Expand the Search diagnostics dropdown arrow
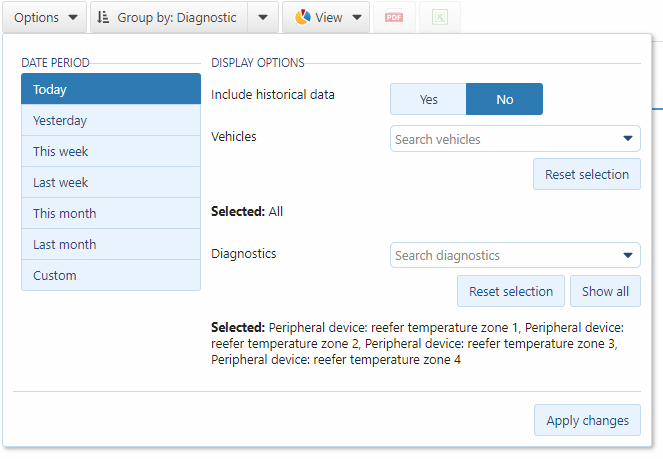 [628, 255]
